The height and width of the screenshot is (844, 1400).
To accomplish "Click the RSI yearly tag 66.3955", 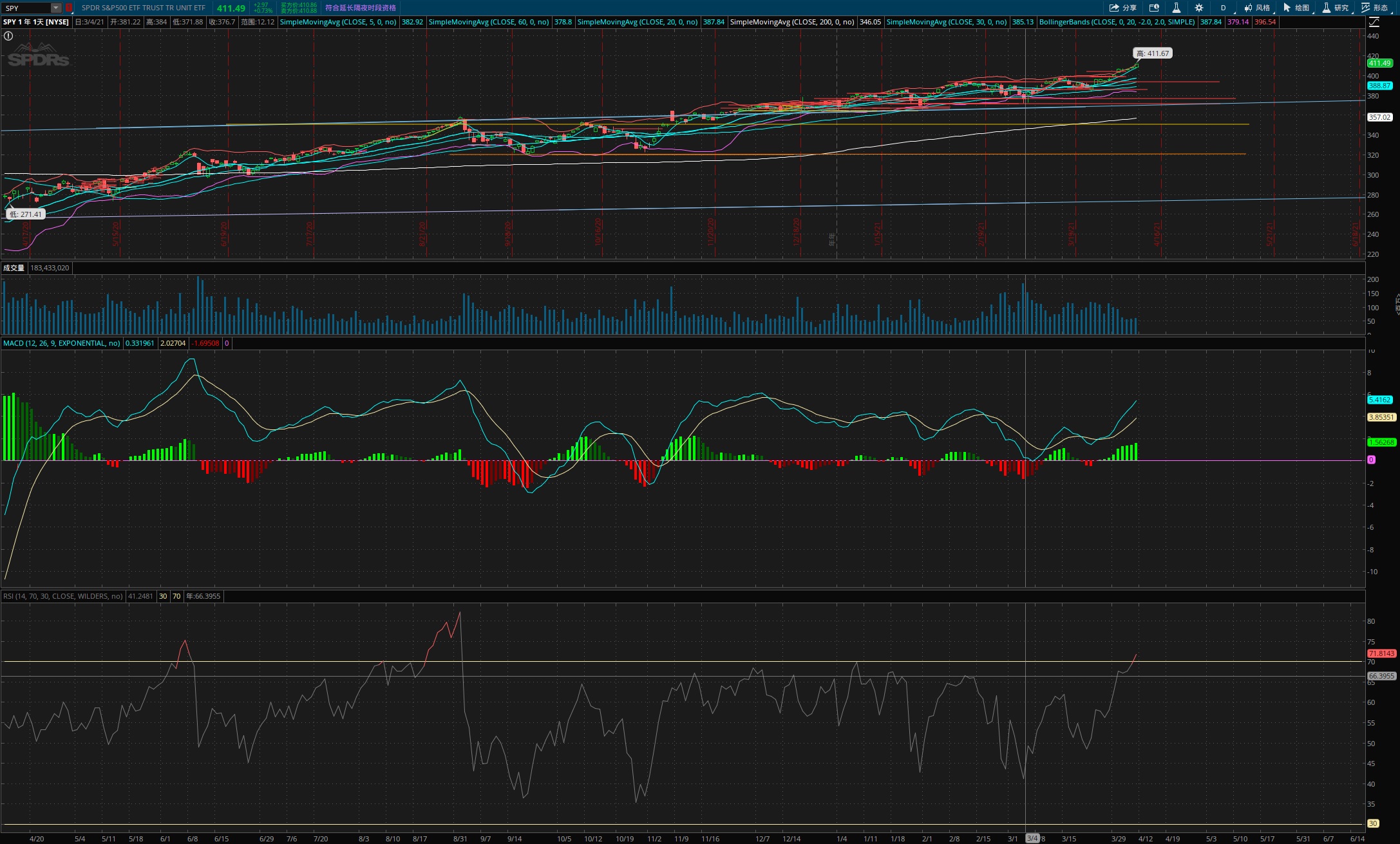I will click(x=1381, y=676).
